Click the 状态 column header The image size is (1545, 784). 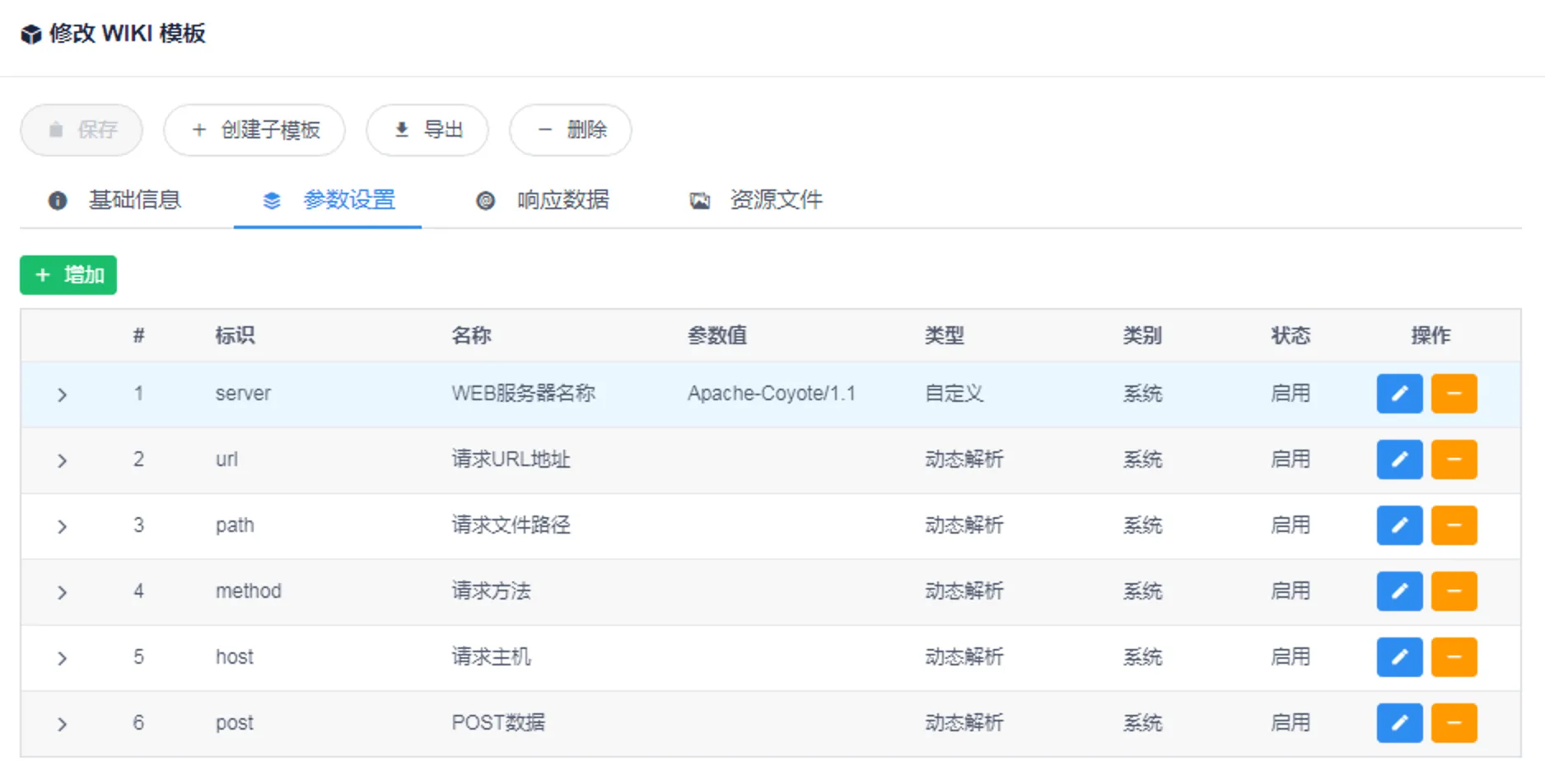click(1291, 335)
